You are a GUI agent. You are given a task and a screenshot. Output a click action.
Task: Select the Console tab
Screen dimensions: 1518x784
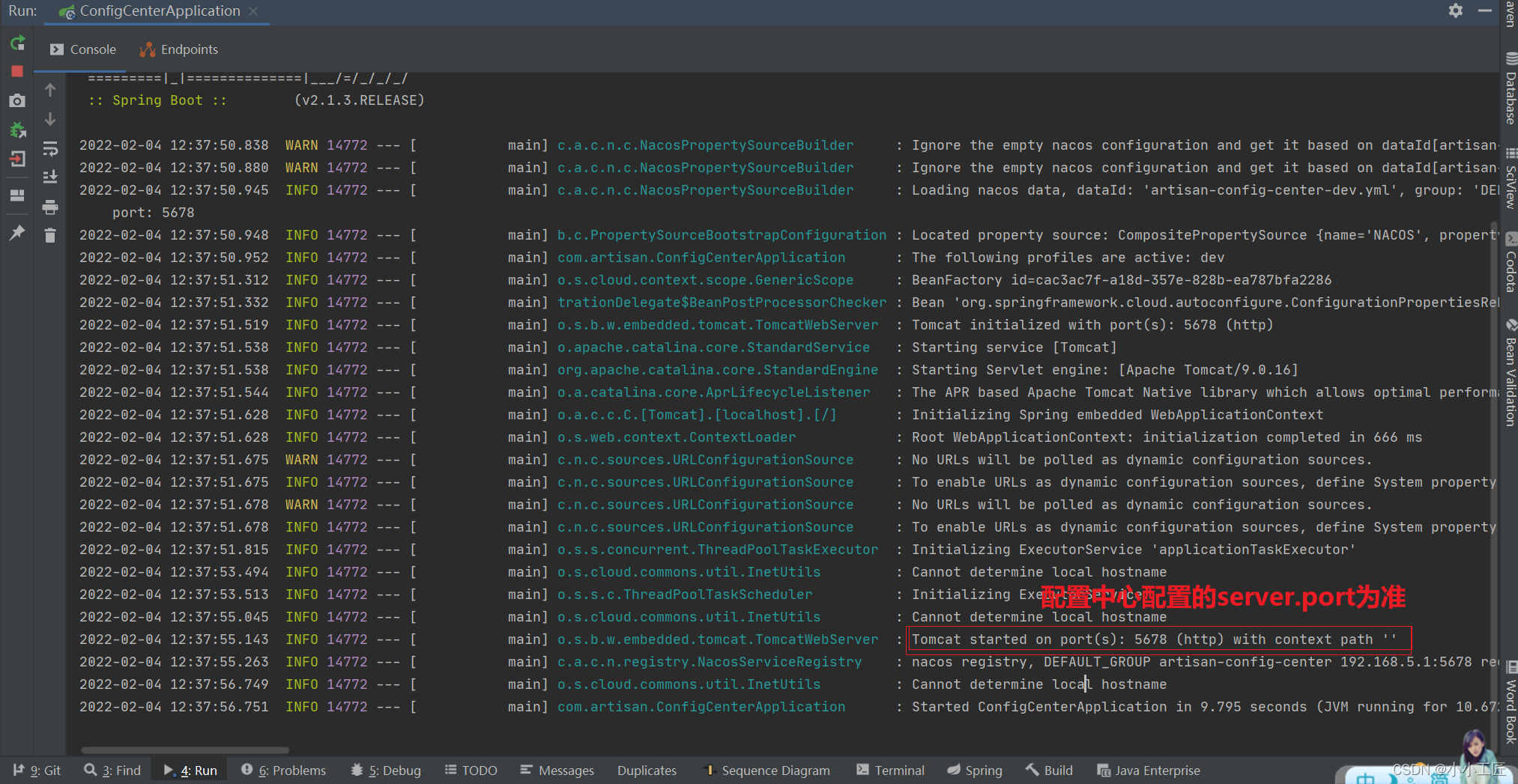point(83,49)
